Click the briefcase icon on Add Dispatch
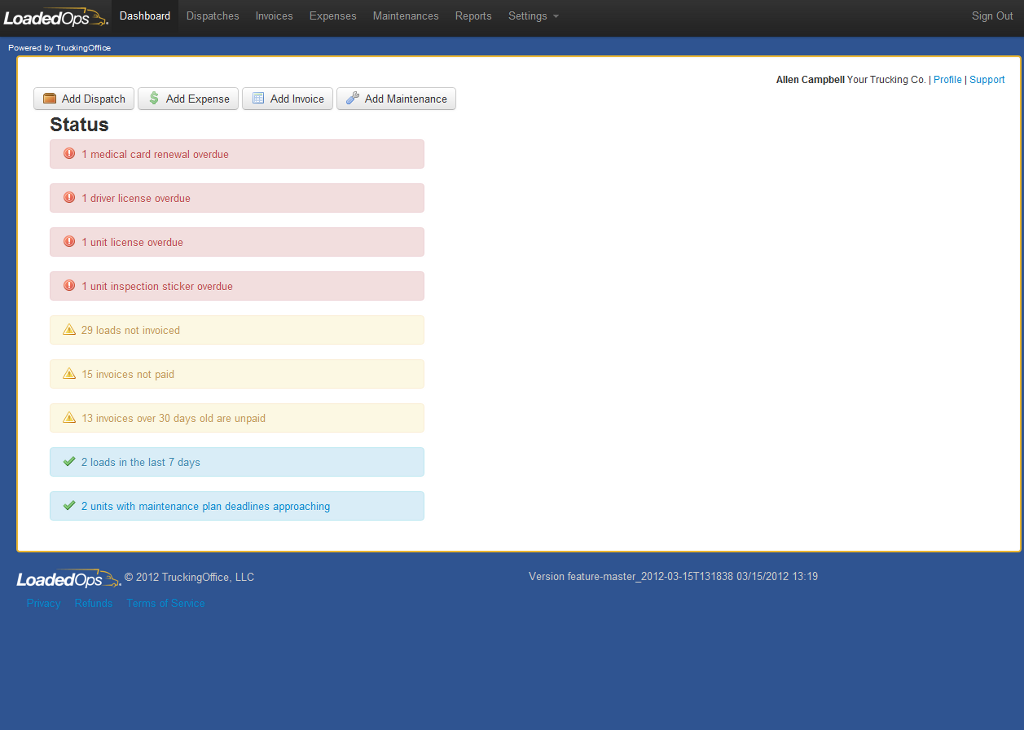Image resolution: width=1024 pixels, height=730 pixels. point(49,99)
